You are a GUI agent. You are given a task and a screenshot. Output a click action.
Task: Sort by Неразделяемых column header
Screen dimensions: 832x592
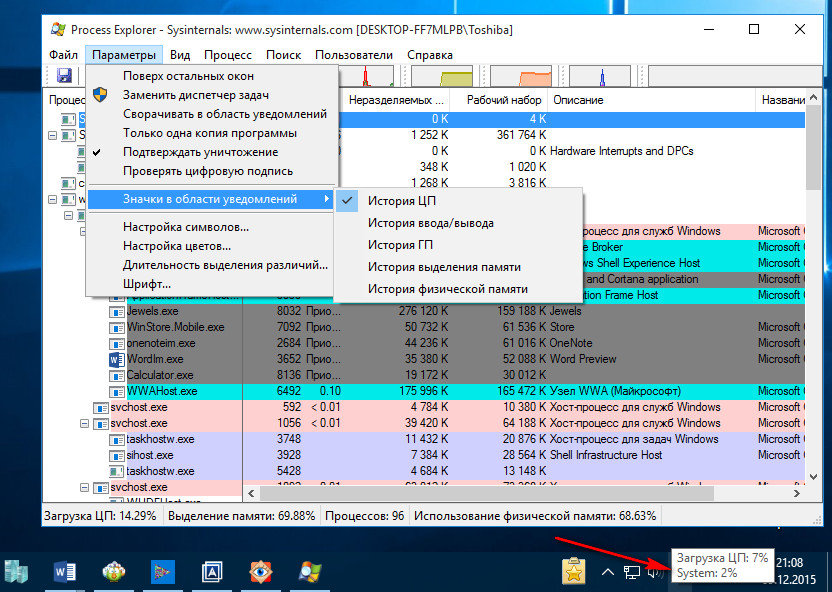396,100
